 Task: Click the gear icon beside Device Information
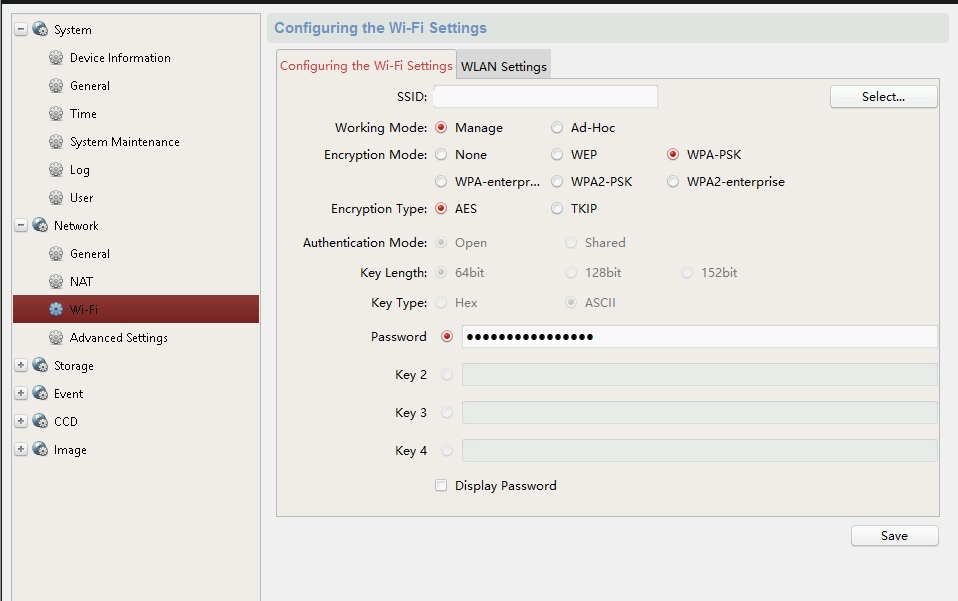[56, 58]
